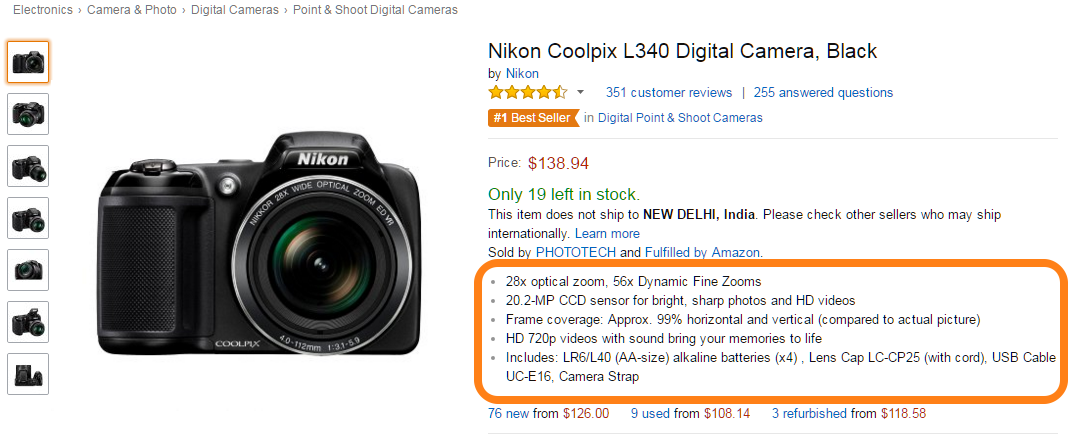Click the Digital Point & Shoot Cameras bestseller link

(x=680, y=118)
